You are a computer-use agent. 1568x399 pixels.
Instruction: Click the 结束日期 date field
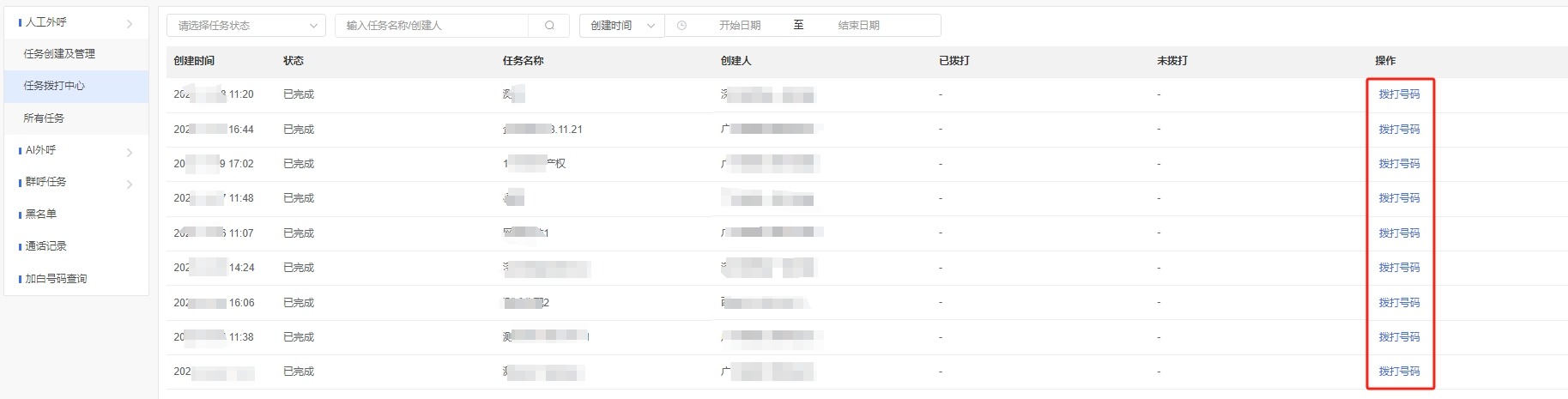tap(858, 26)
